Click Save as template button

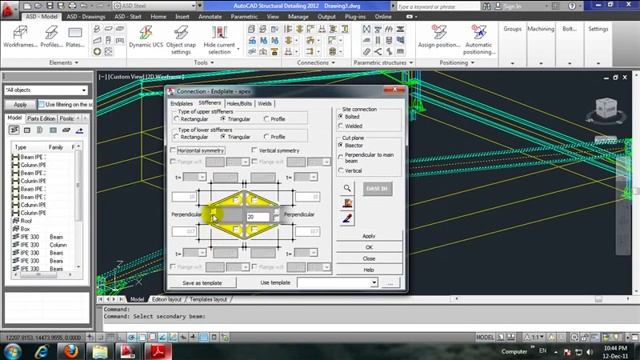pos(202,283)
